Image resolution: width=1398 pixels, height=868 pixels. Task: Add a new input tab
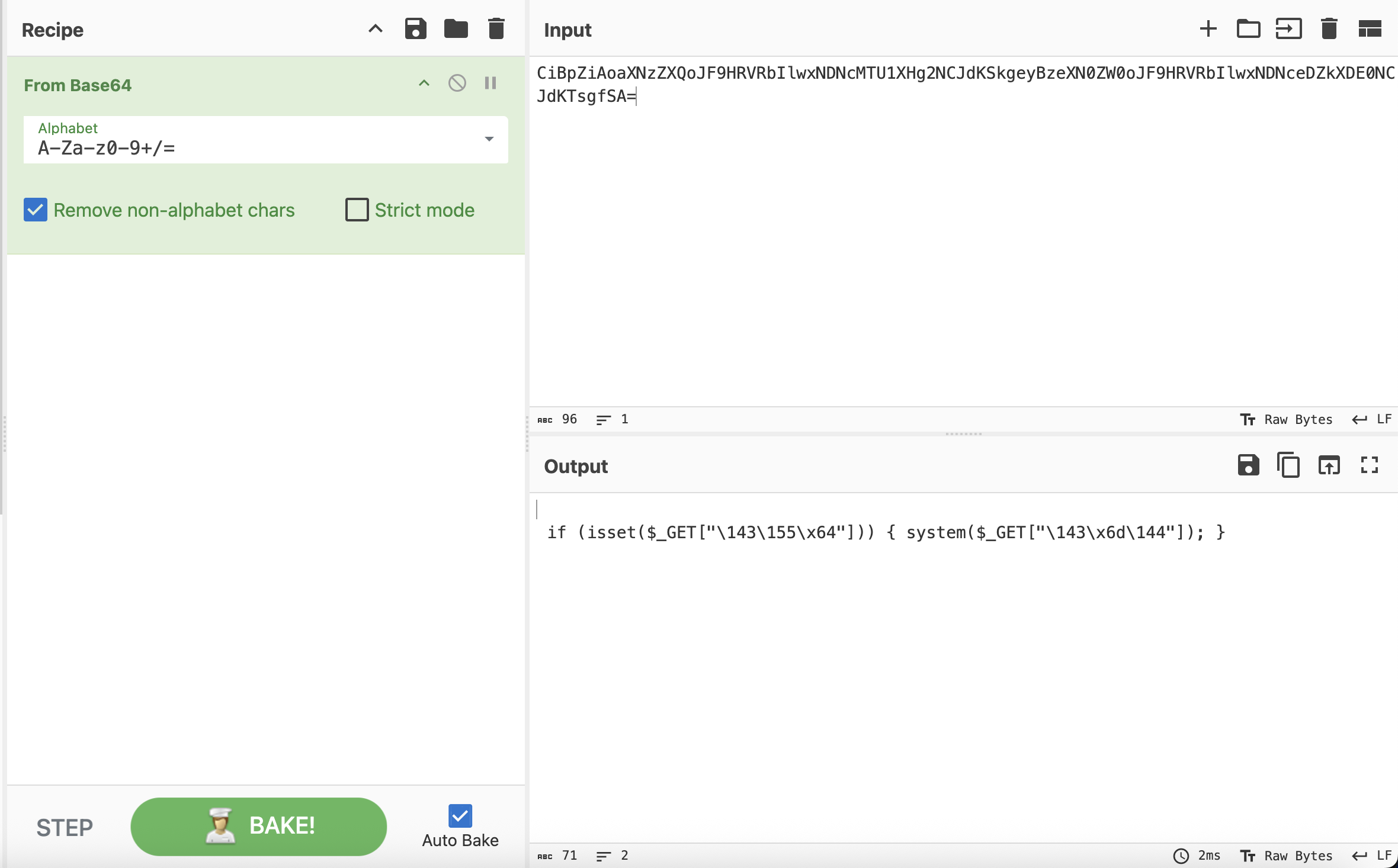[1208, 29]
